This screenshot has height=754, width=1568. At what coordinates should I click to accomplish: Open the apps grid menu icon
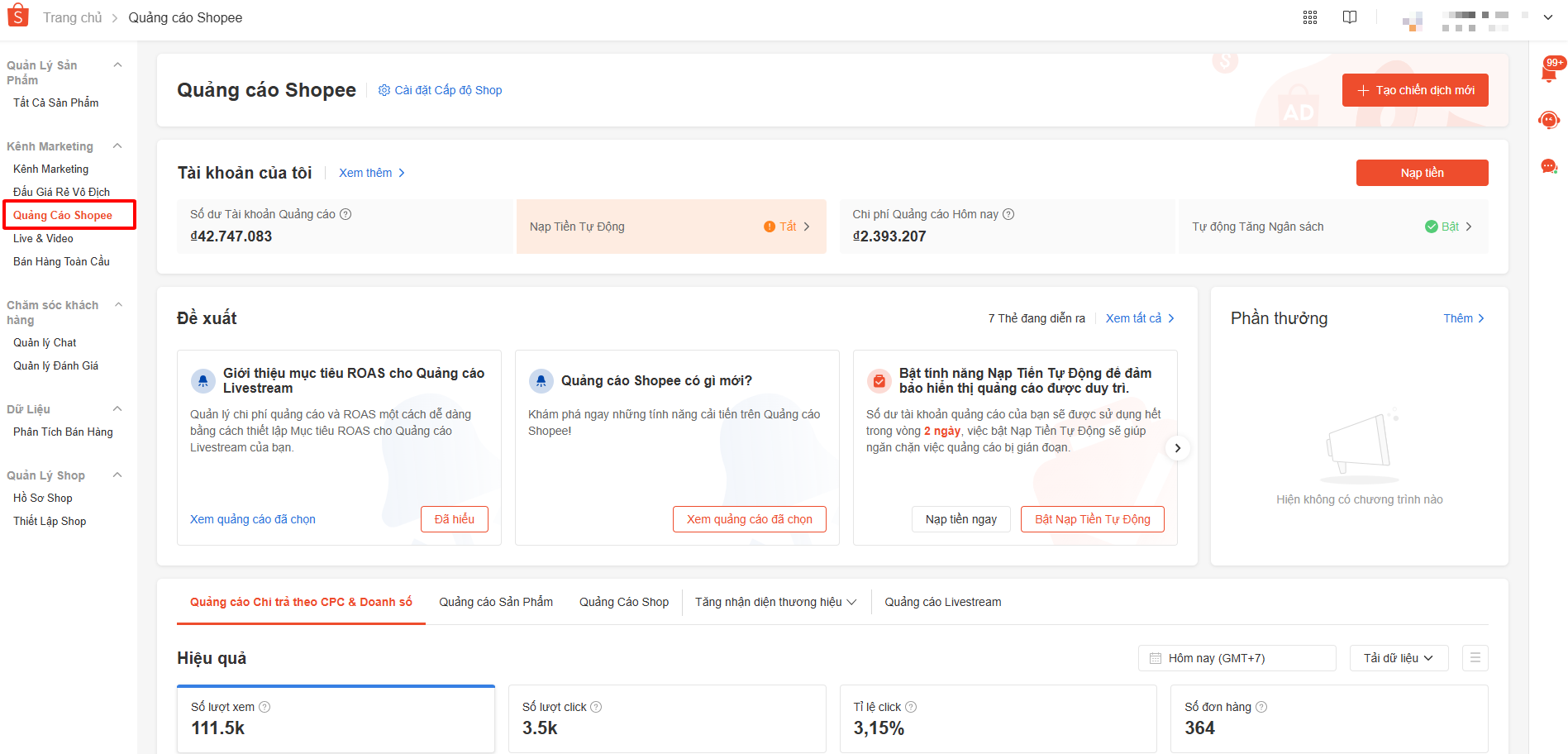click(1310, 17)
